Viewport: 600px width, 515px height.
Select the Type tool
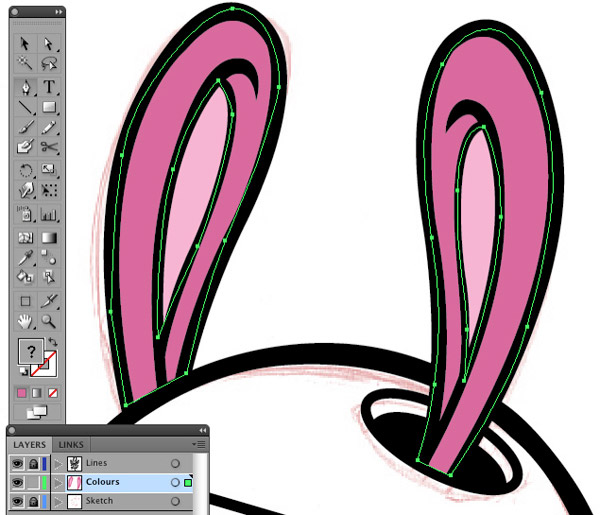coord(49,87)
